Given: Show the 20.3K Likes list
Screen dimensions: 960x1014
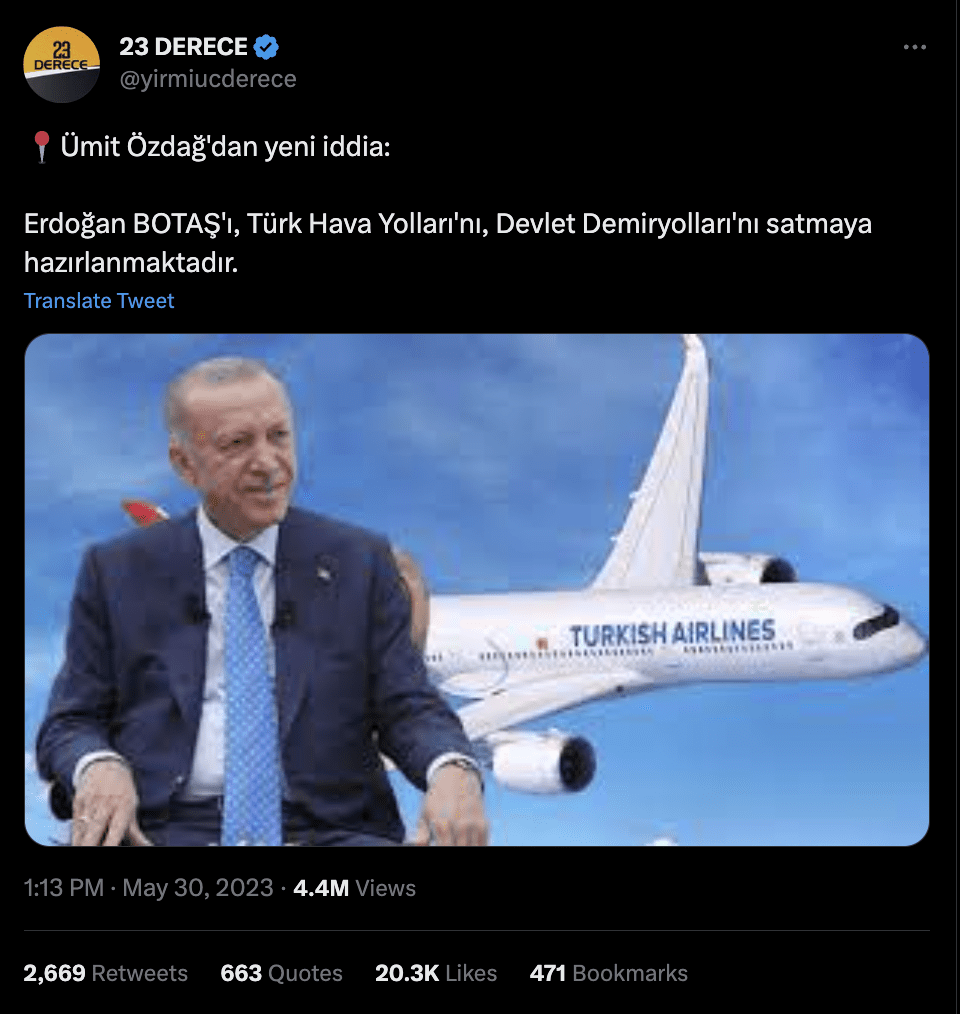Looking at the screenshot, I should pos(436,973).
